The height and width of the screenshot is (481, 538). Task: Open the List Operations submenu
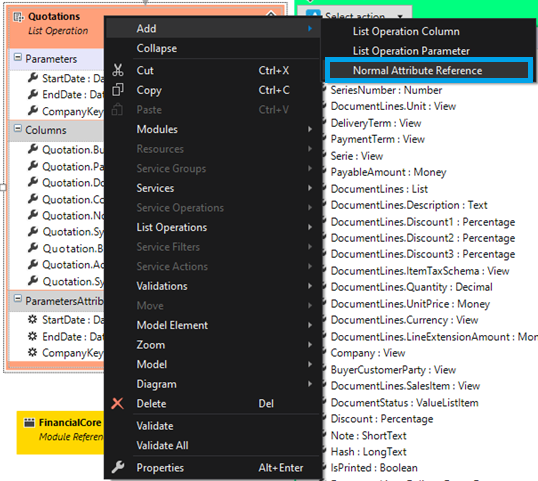(x=213, y=227)
